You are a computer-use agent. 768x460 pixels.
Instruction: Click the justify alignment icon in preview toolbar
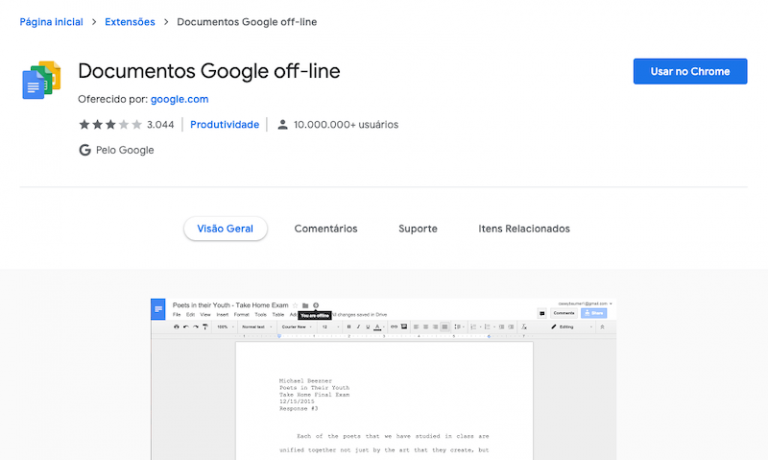(x=445, y=327)
